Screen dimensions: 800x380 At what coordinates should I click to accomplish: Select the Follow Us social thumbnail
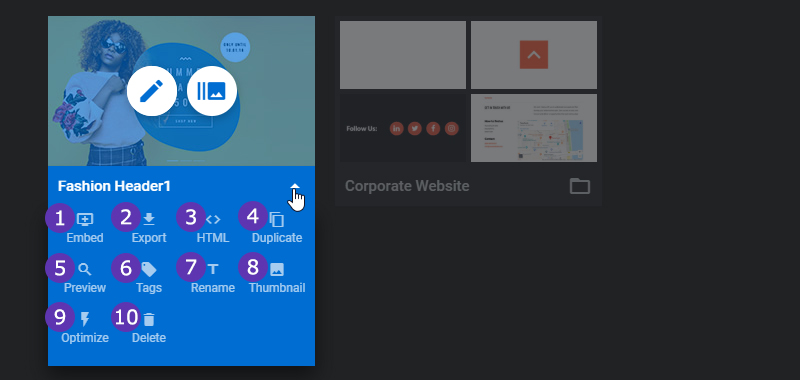point(403,128)
